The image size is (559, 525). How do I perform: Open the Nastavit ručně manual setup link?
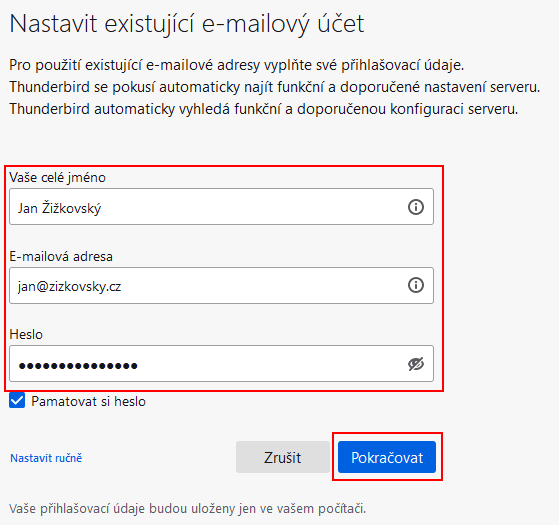(46, 458)
